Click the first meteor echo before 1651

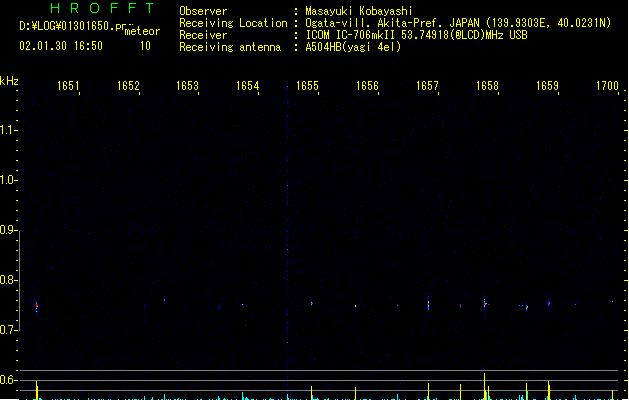click(x=37, y=307)
